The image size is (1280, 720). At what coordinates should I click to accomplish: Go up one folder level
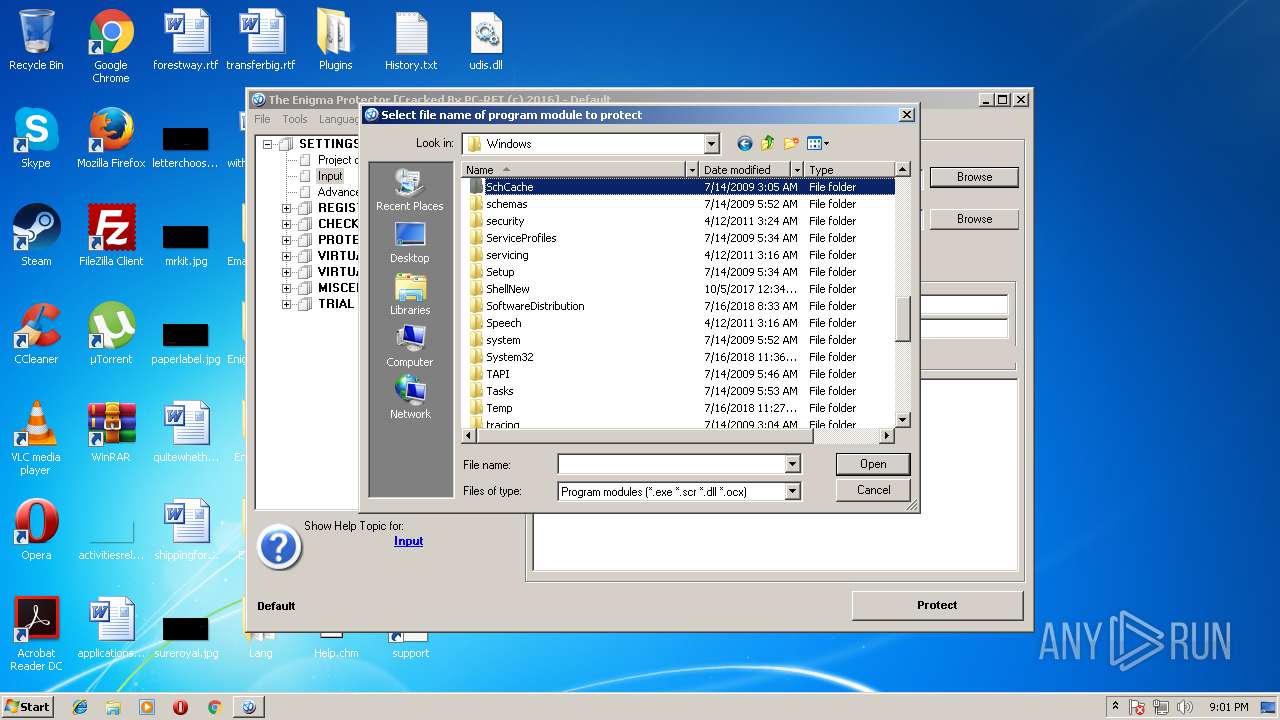[767, 144]
